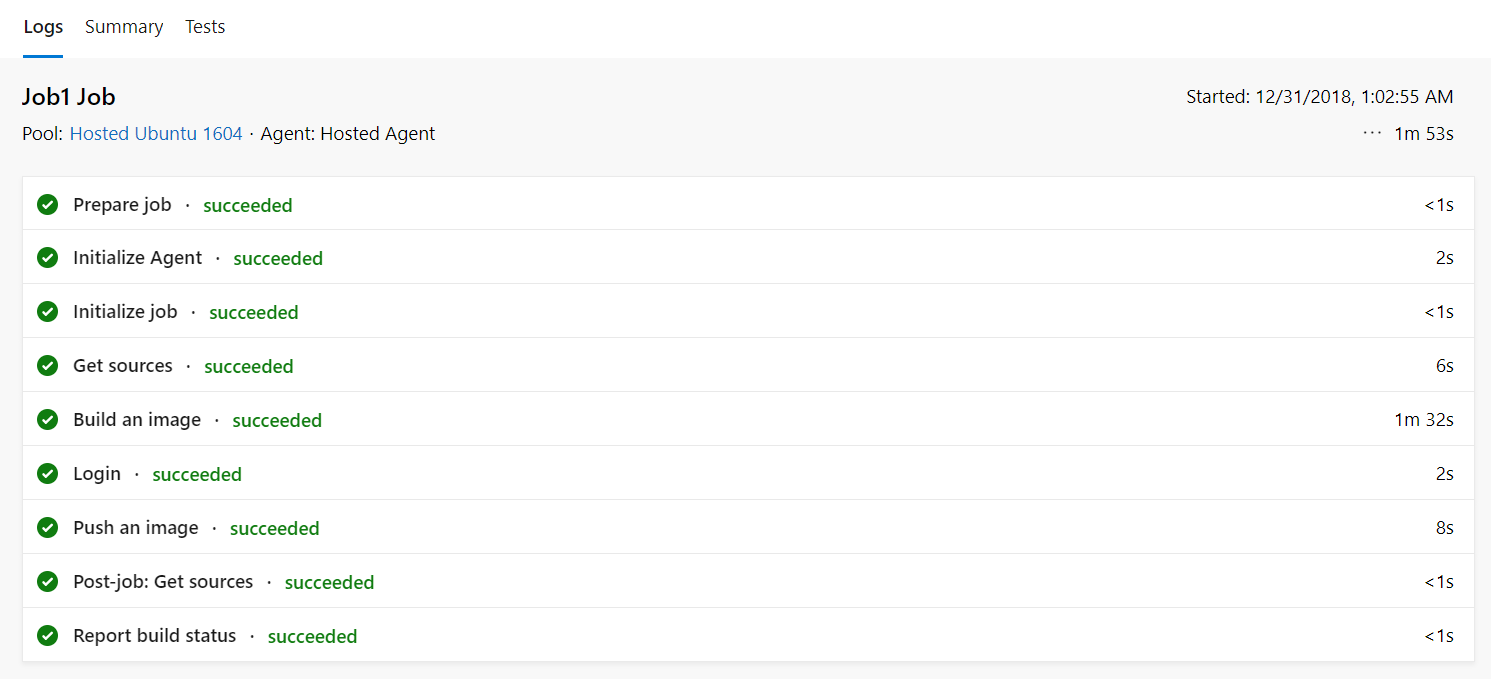Click the green check icon next to Login

pyautogui.click(x=47, y=474)
